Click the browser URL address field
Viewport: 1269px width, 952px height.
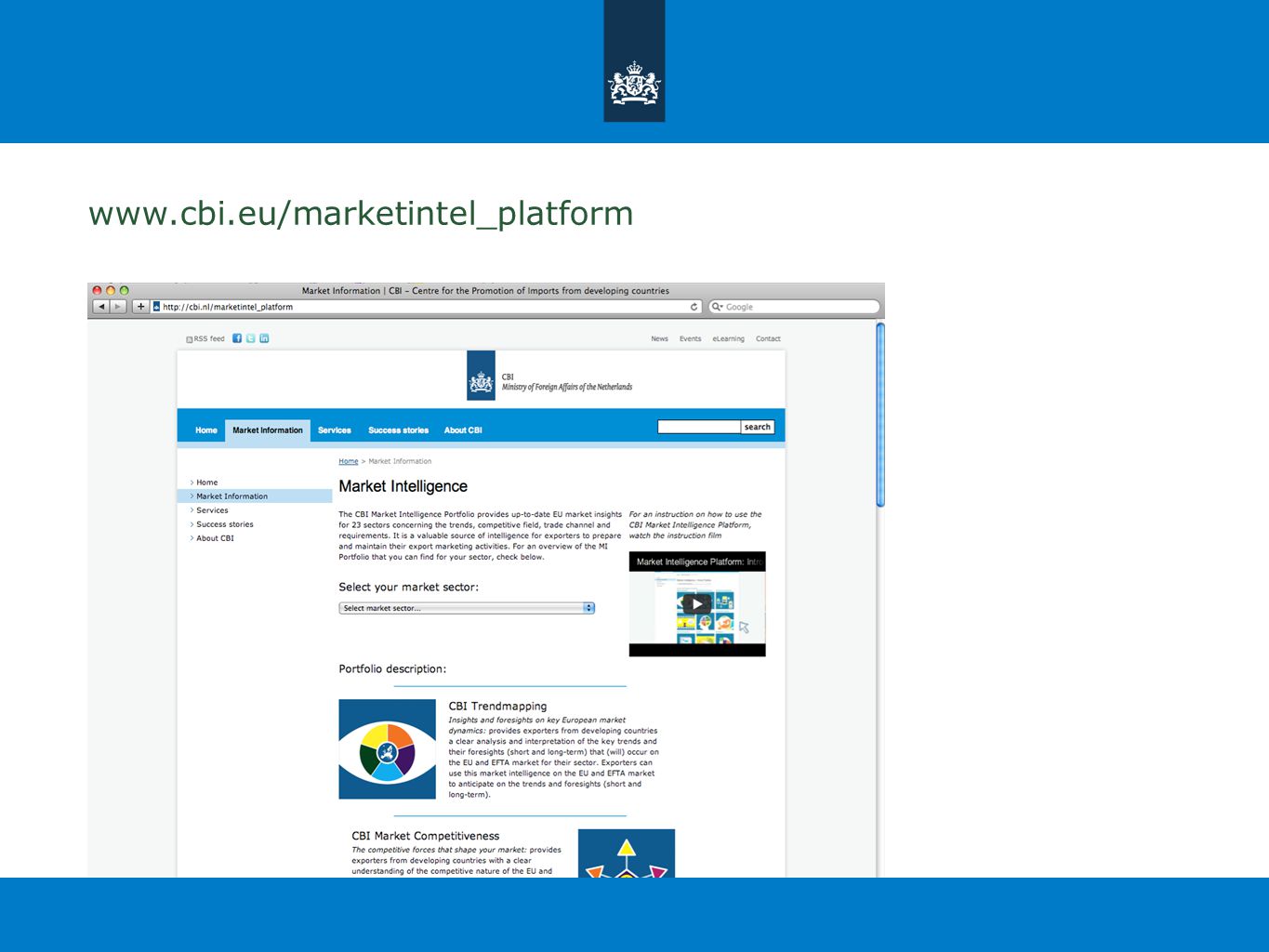(427, 307)
